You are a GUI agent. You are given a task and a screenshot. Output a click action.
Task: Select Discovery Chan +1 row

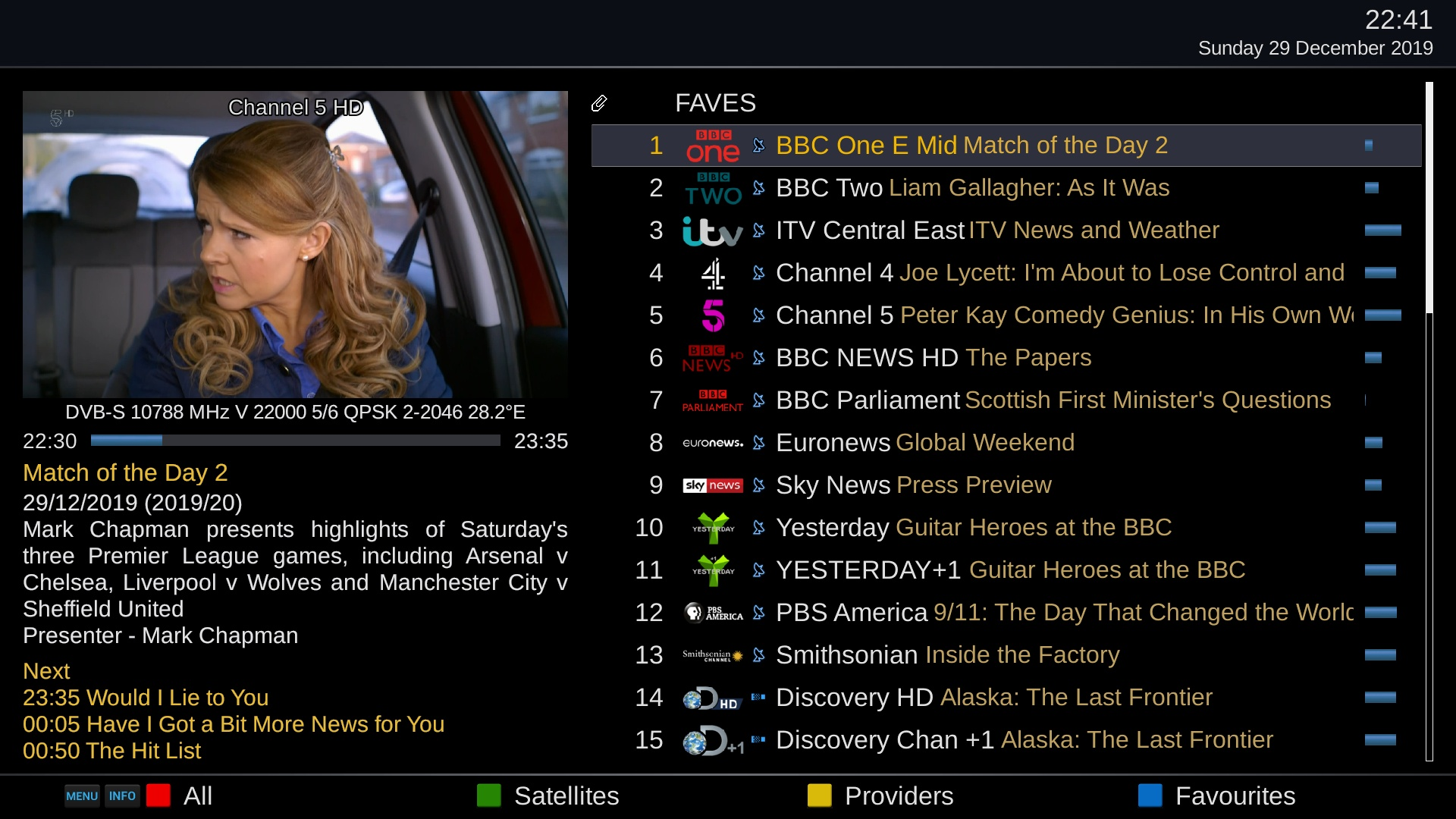1006,740
